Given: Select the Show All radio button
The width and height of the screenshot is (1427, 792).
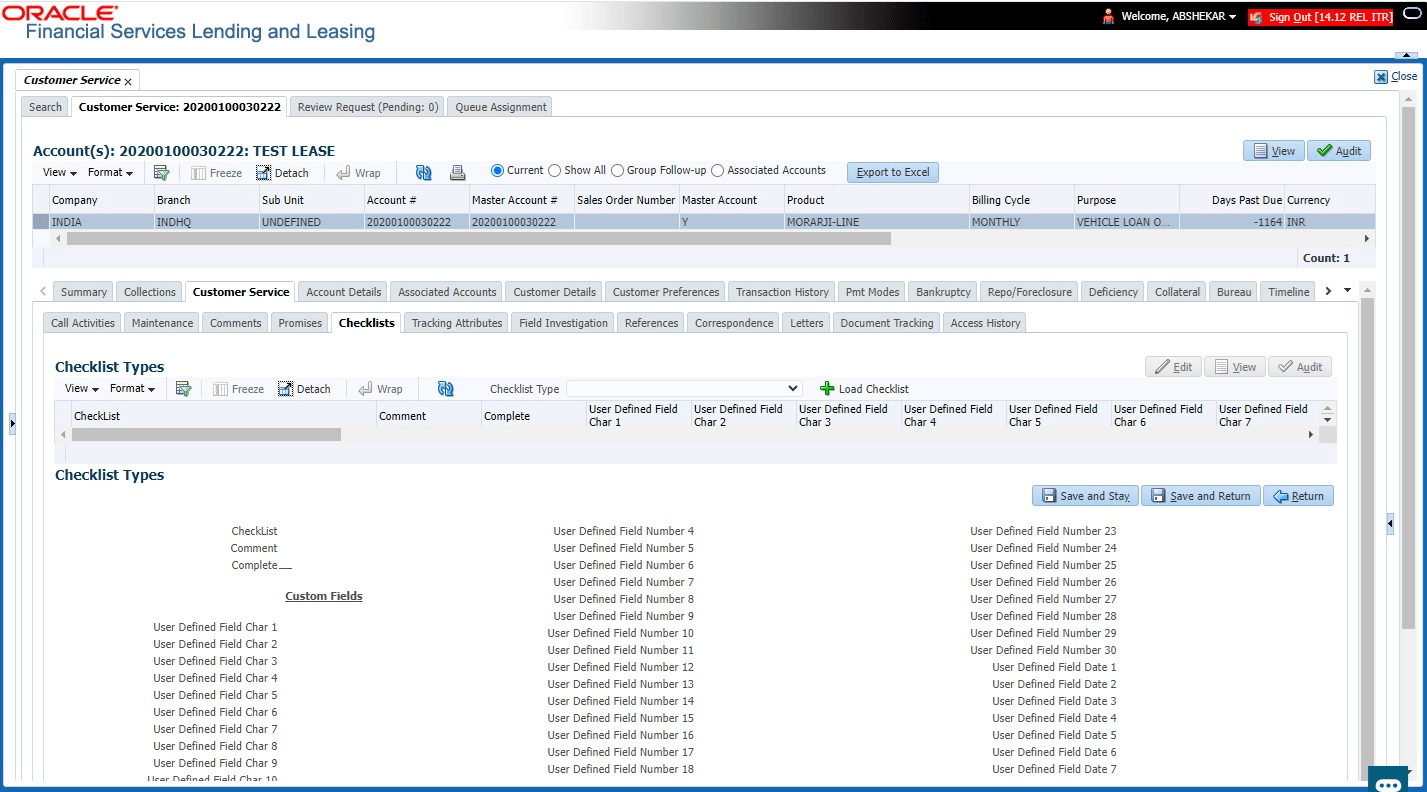Looking at the screenshot, I should click(554, 171).
